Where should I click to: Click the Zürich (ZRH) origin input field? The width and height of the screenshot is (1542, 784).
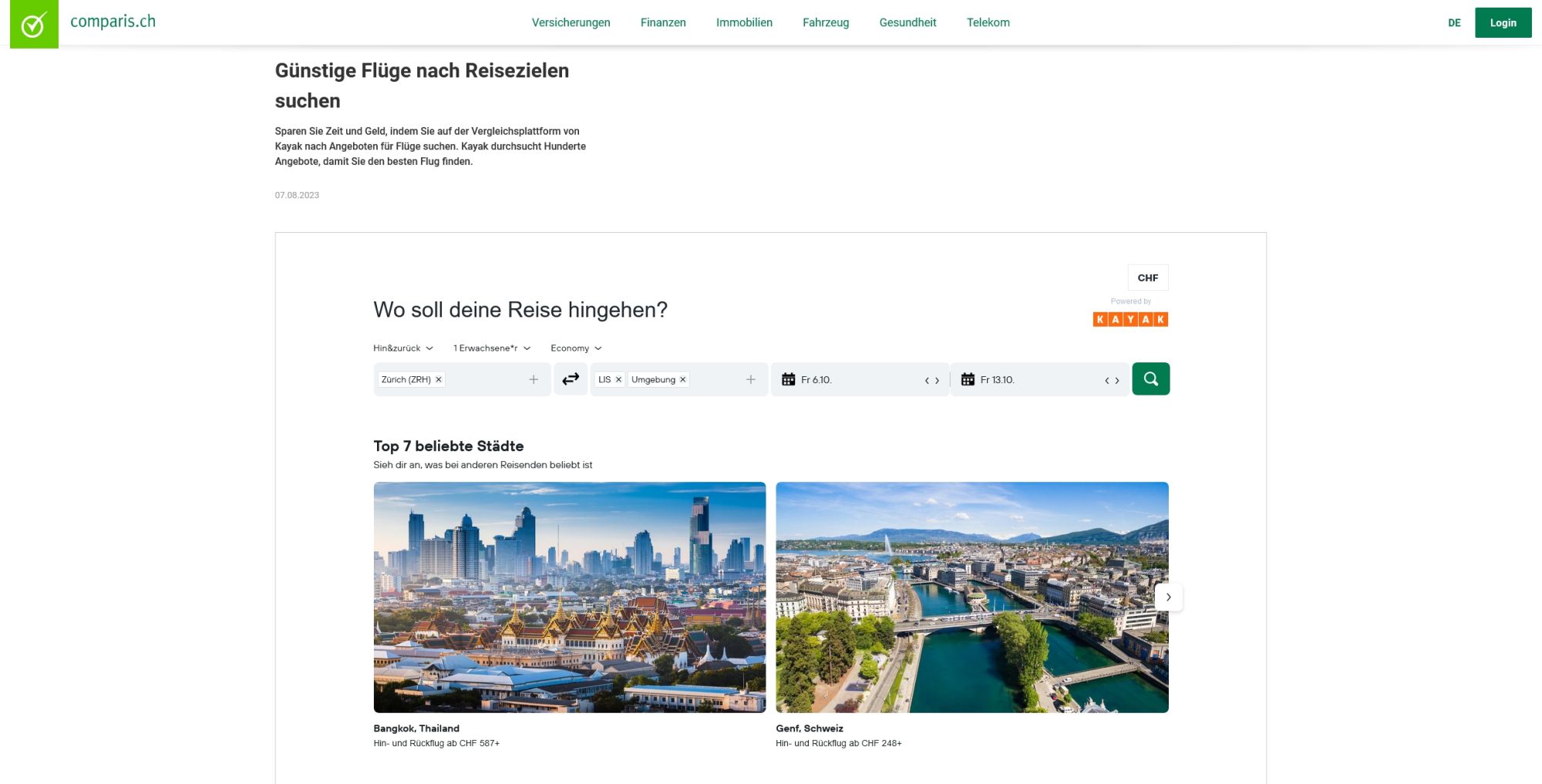462,379
